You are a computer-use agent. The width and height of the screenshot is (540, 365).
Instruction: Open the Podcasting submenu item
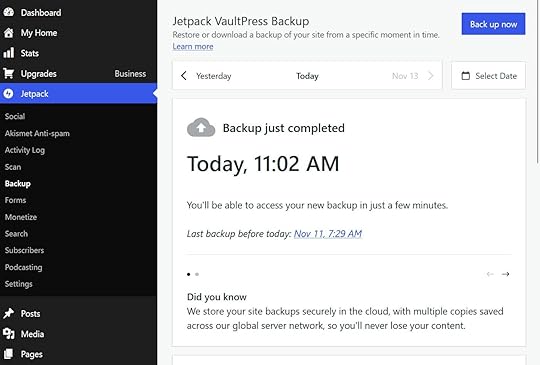(23, 267)
